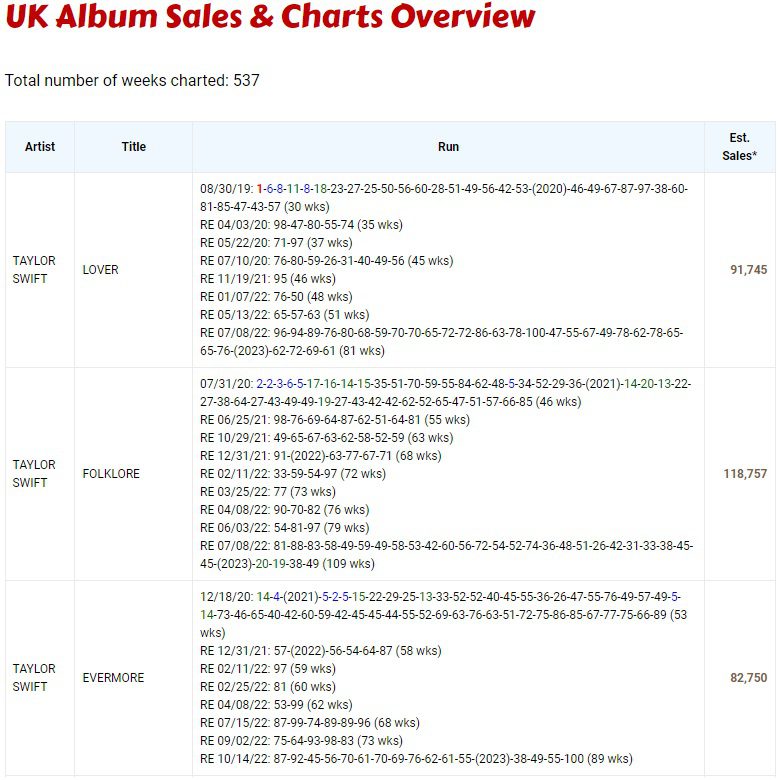780x780 pixels.
Task: Click the 82,750 estimated sales value
Action: 749,678
